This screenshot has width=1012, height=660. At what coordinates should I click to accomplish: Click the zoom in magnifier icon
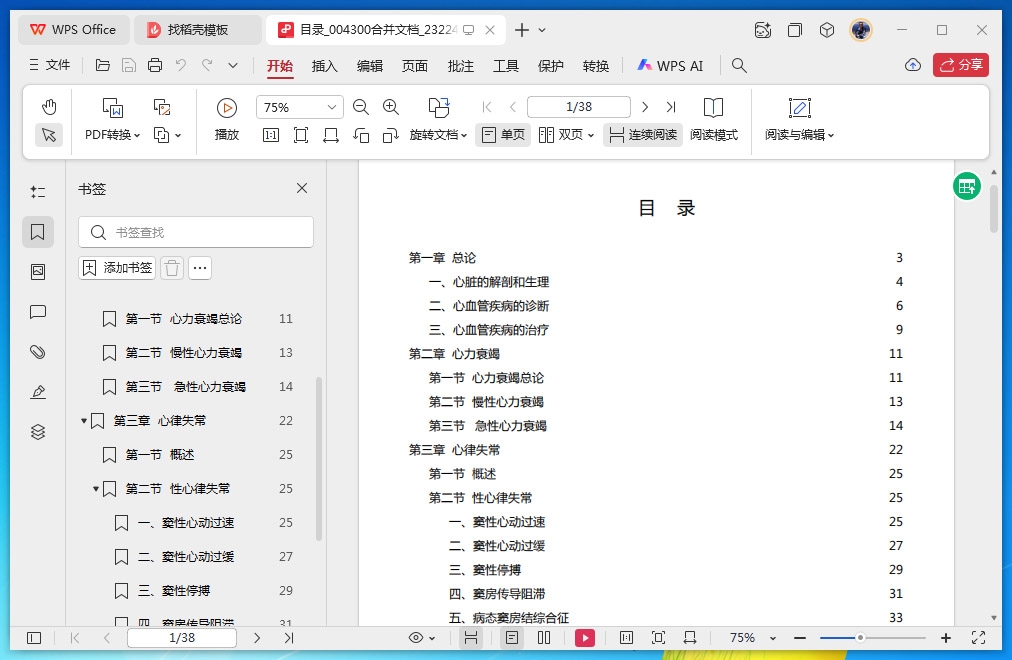click(x=391, y=107)
